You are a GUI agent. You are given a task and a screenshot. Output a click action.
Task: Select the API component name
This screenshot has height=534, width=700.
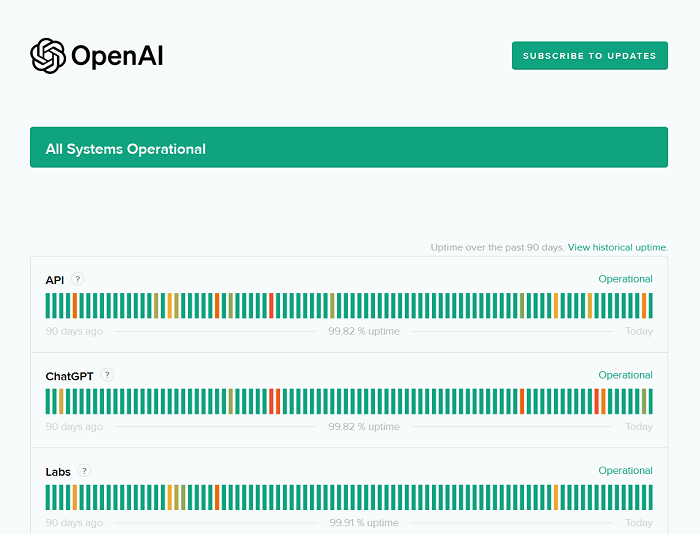(x=54, y=280)
